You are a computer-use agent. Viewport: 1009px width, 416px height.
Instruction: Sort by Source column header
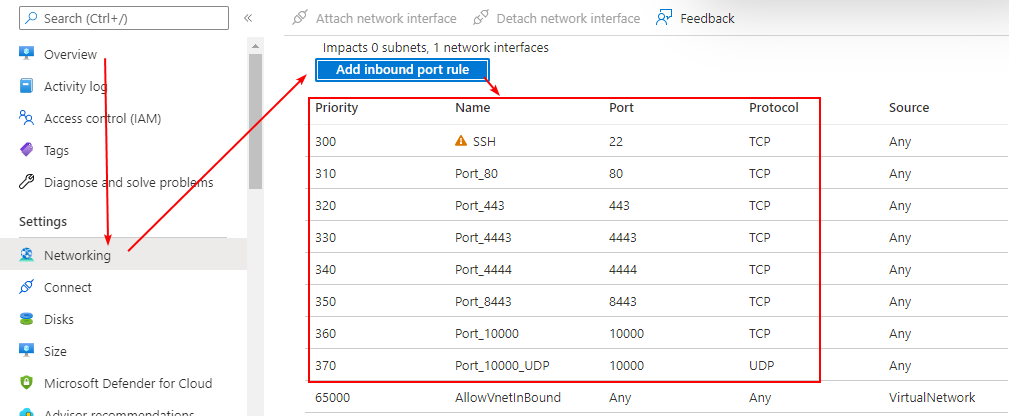click(x=909, y=108)
